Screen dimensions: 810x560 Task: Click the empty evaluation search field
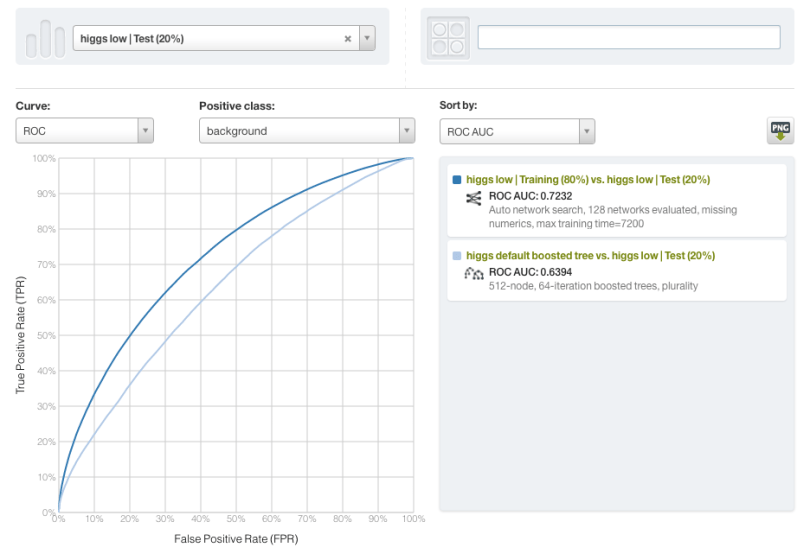click(628, 37)
